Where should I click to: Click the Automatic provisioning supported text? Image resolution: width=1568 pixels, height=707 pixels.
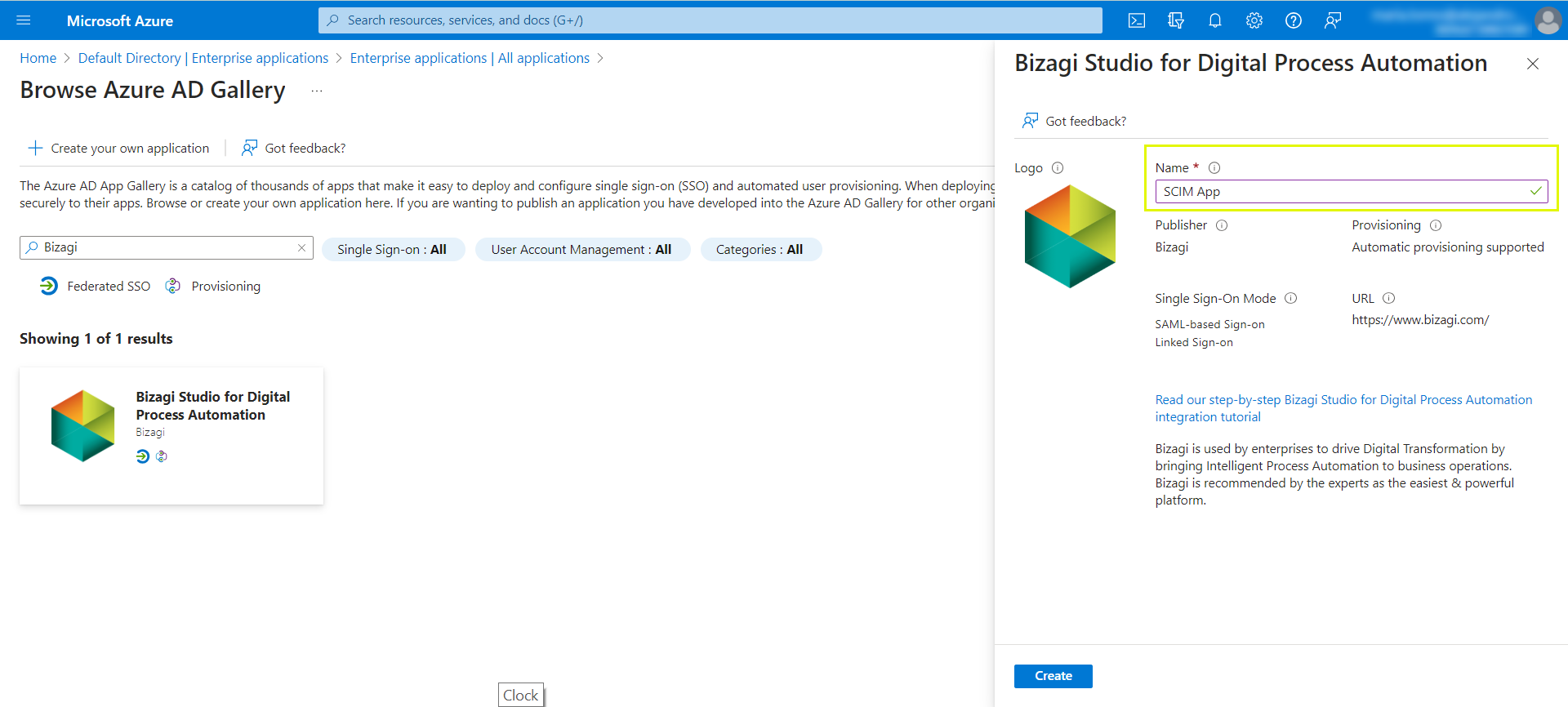click(x=1448, y=247)
